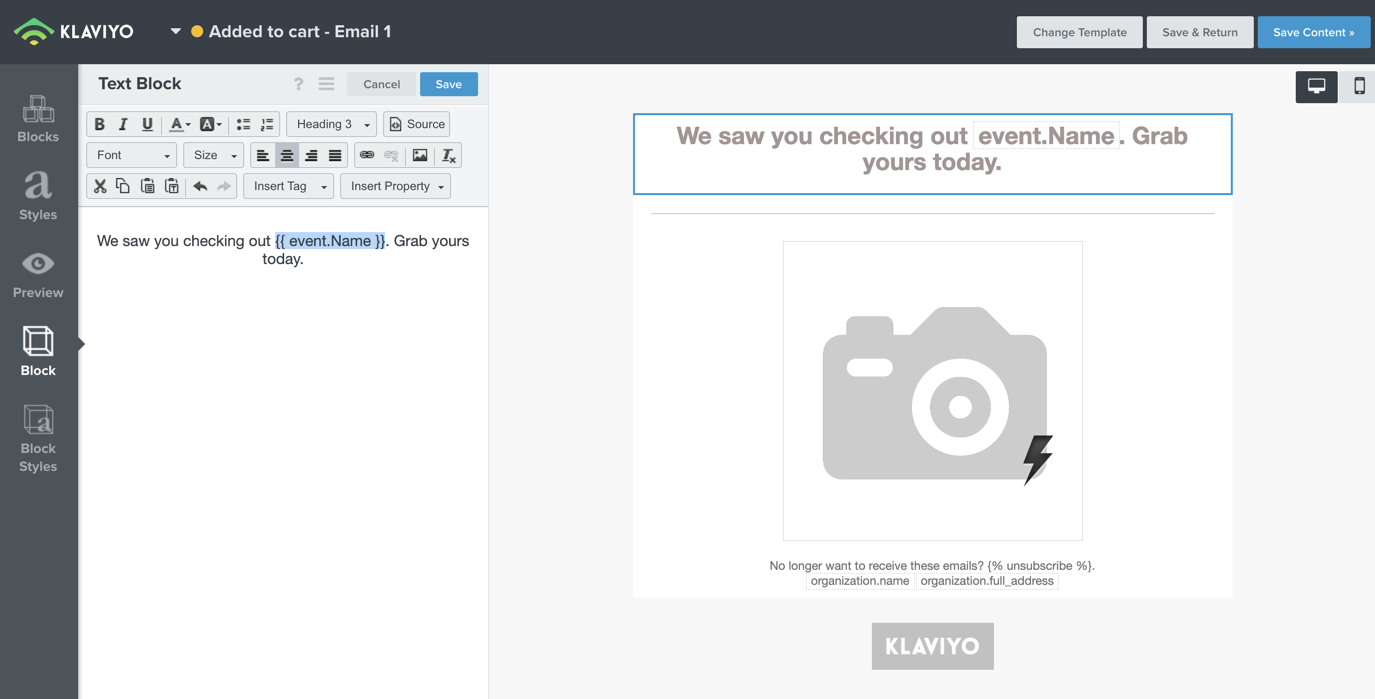Select the camera placeholder image block
The image size is (1375, 699).
point(933,391)
